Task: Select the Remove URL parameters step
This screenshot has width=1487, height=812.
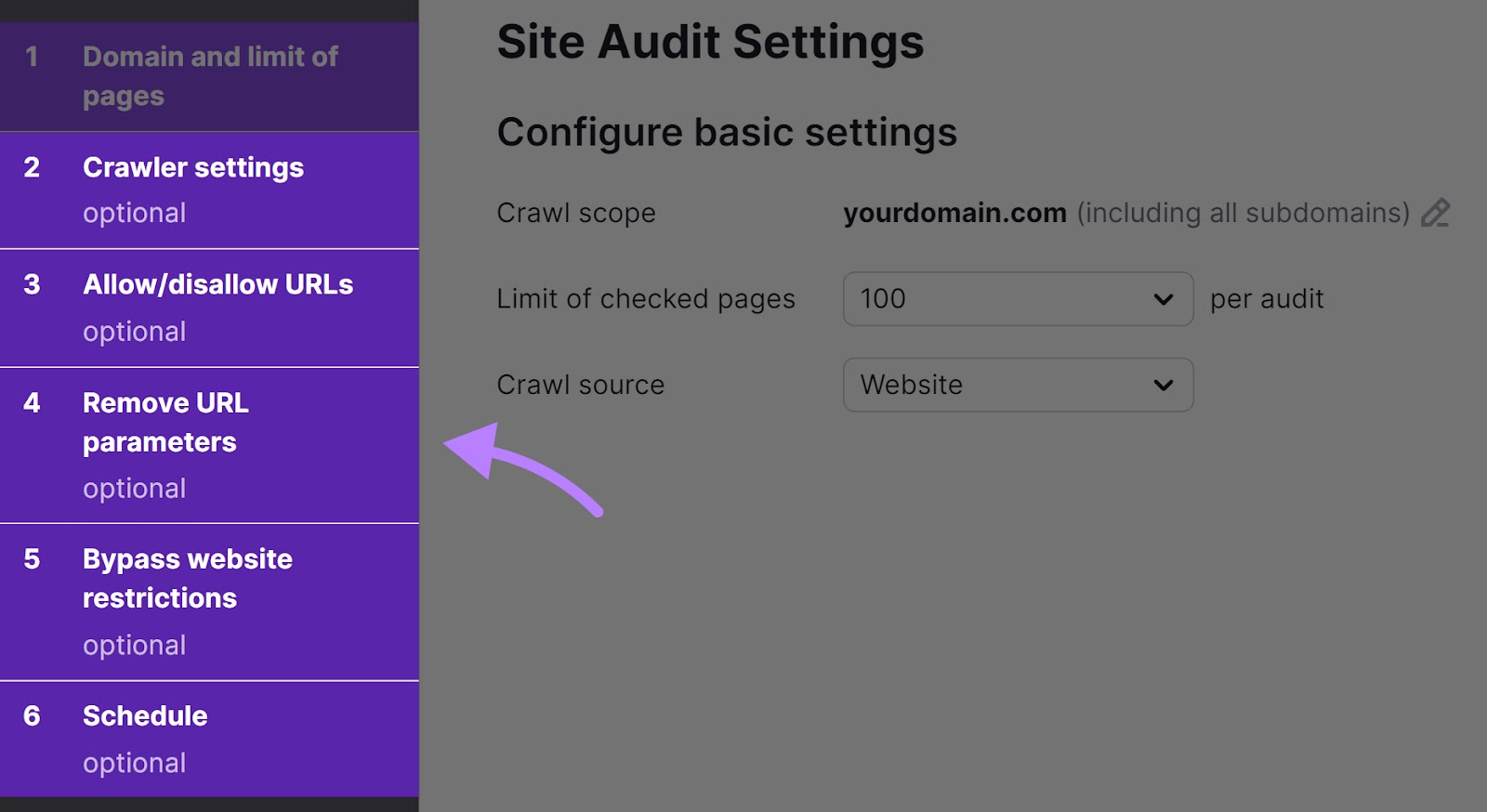Action: pyautogui.click(x=209, y=445)
